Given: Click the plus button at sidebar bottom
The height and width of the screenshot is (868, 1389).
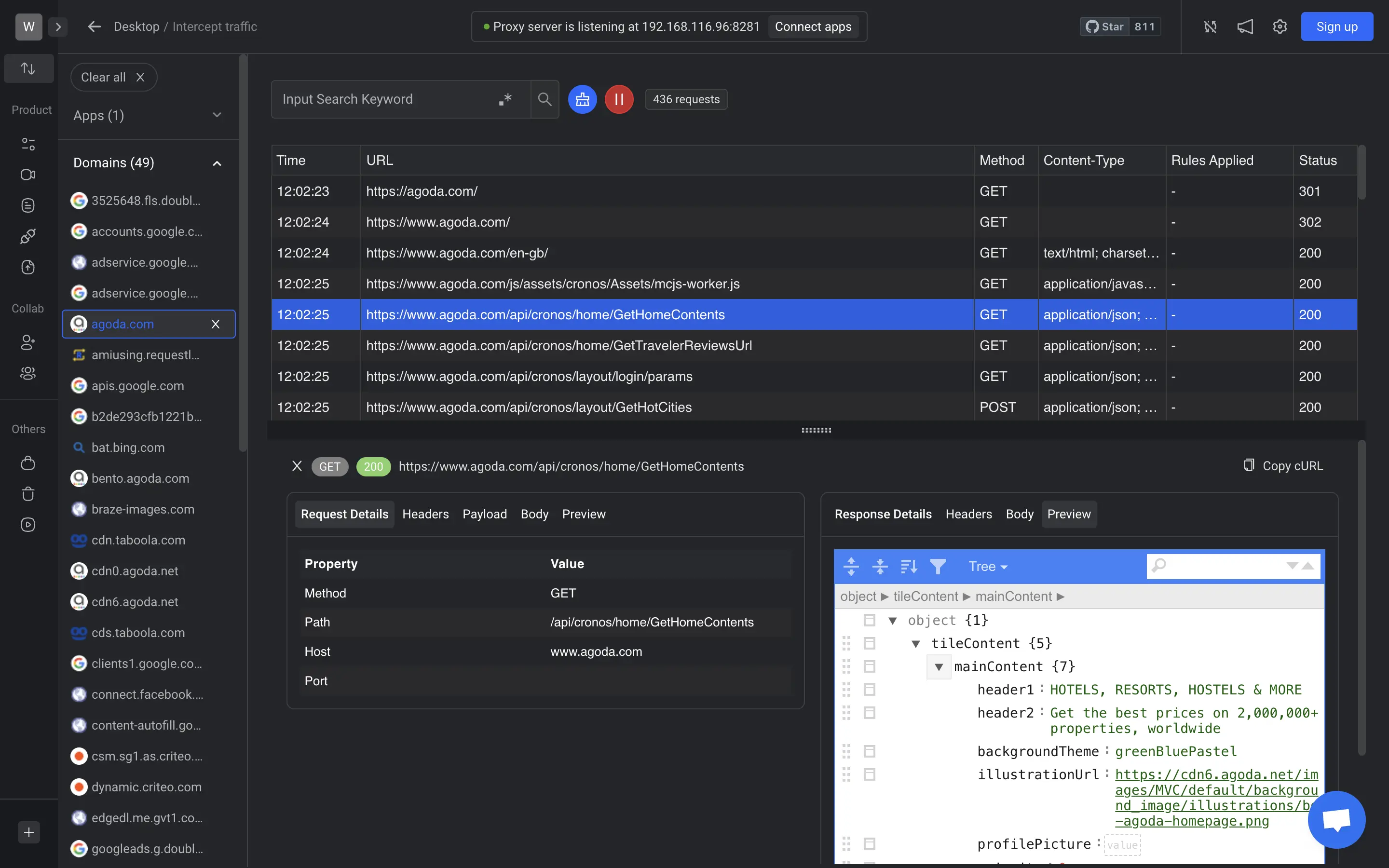Looking at the screenshot, I should (x=29, y=832).
